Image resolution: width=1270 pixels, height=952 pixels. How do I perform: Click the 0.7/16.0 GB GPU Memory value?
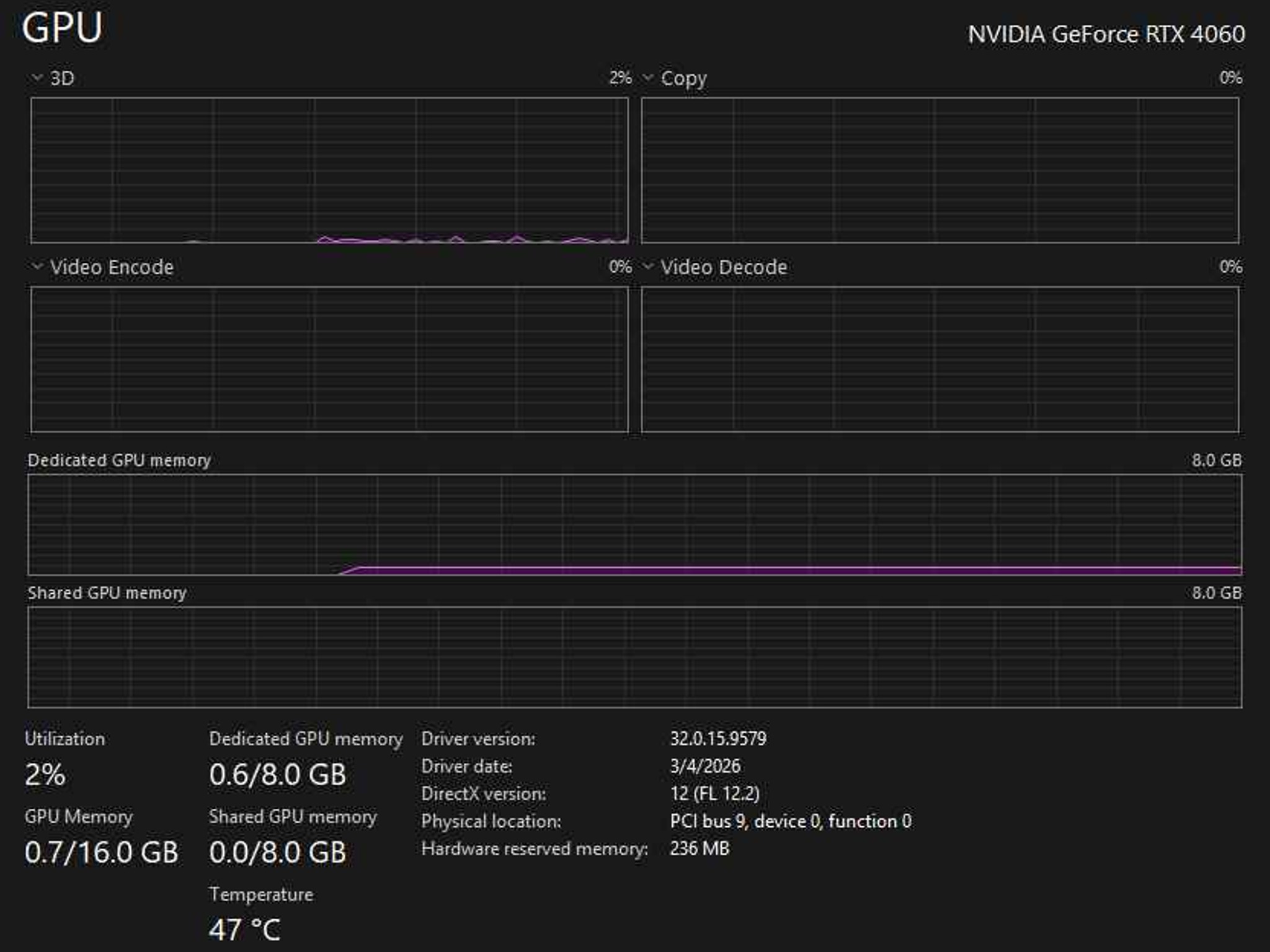(101, 852)
